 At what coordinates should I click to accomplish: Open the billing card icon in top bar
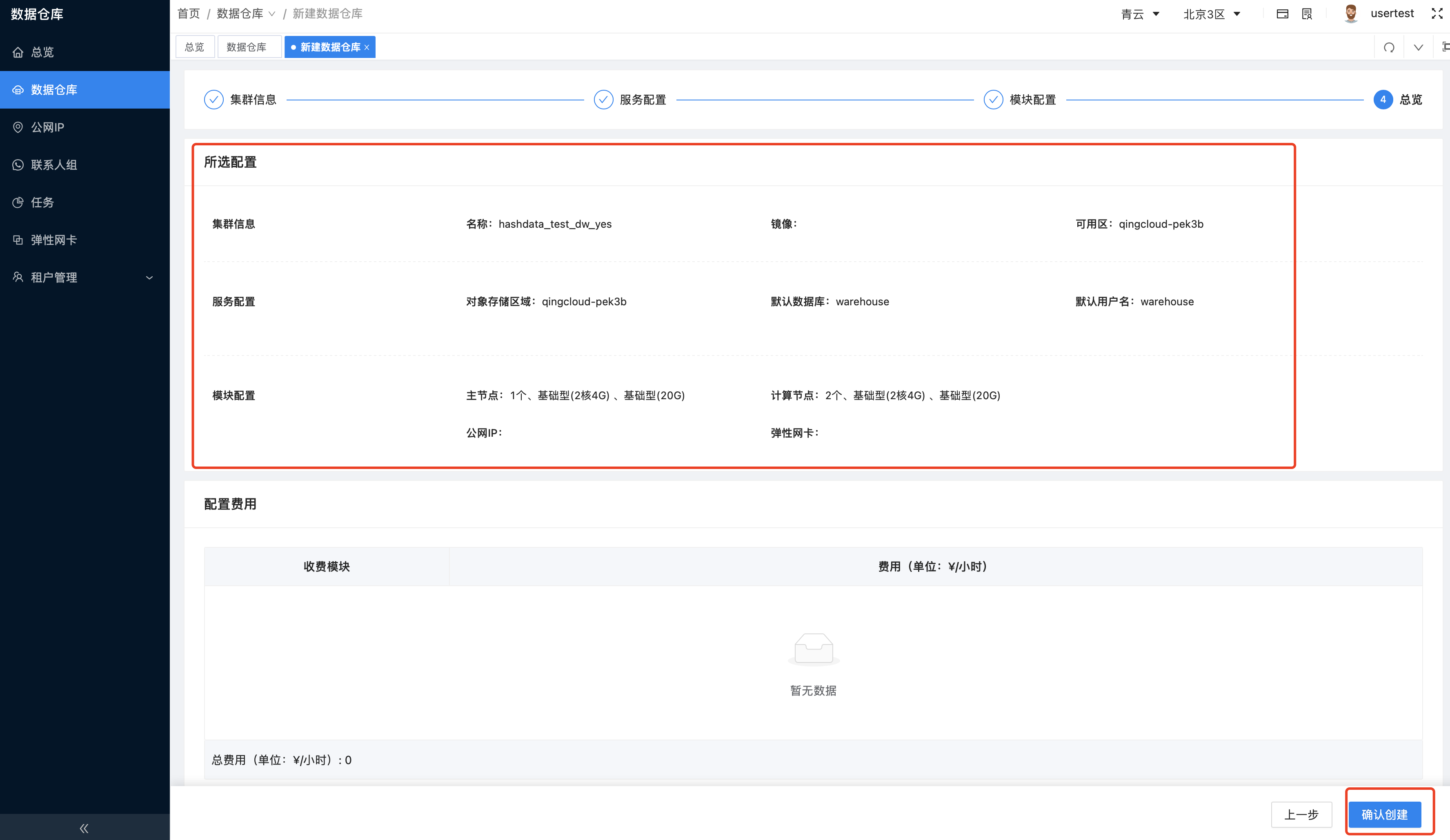pos(1283,13)
